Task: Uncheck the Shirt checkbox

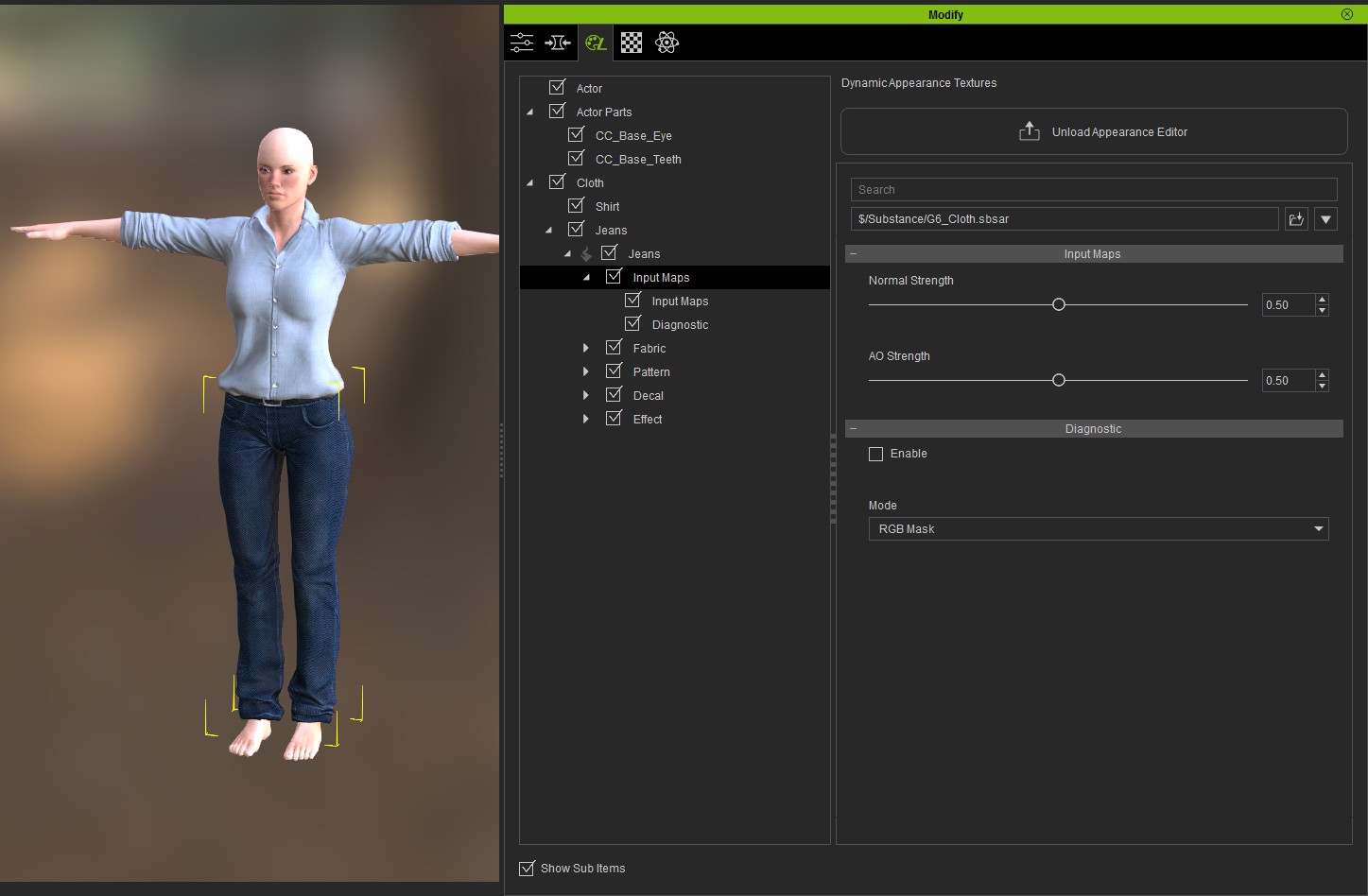Action: [577, 206]
